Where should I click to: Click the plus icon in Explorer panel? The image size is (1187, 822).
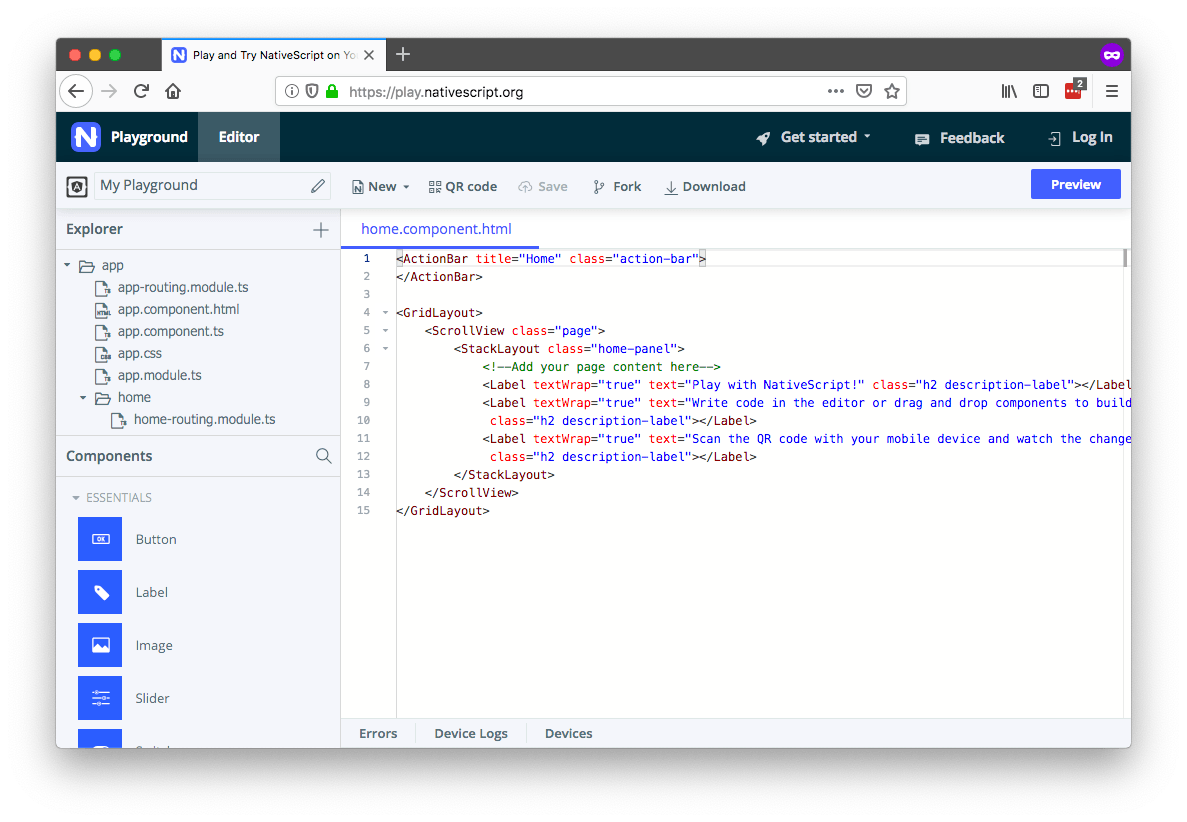coord(320,230)
